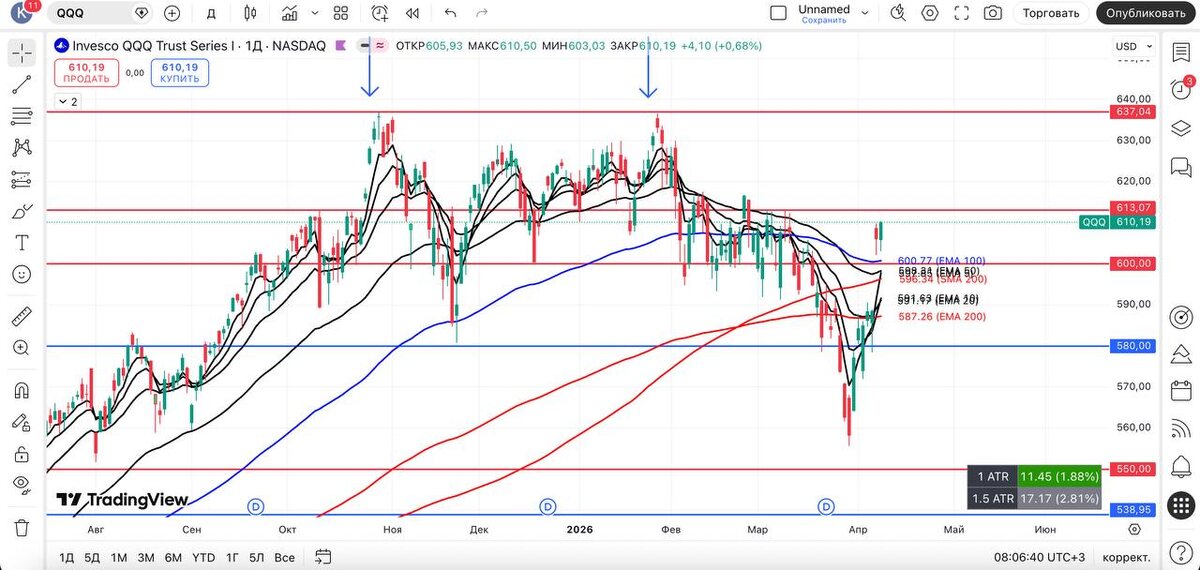Toggle lock all drawings
Viewport: 1200px width, 570px height.
[x=21, y=453]
